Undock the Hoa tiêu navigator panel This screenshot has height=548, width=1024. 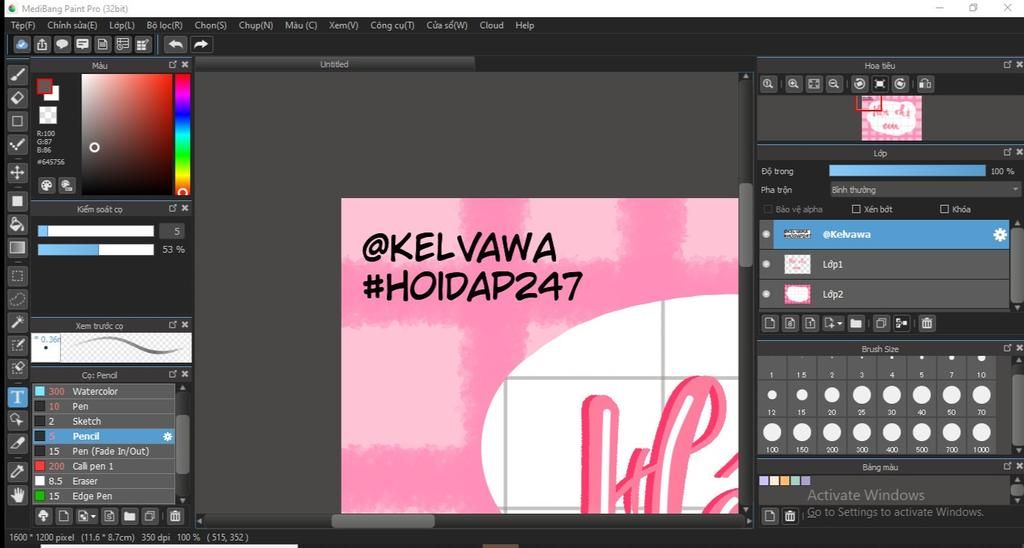pyautogui.click(x=1007, y=65)
